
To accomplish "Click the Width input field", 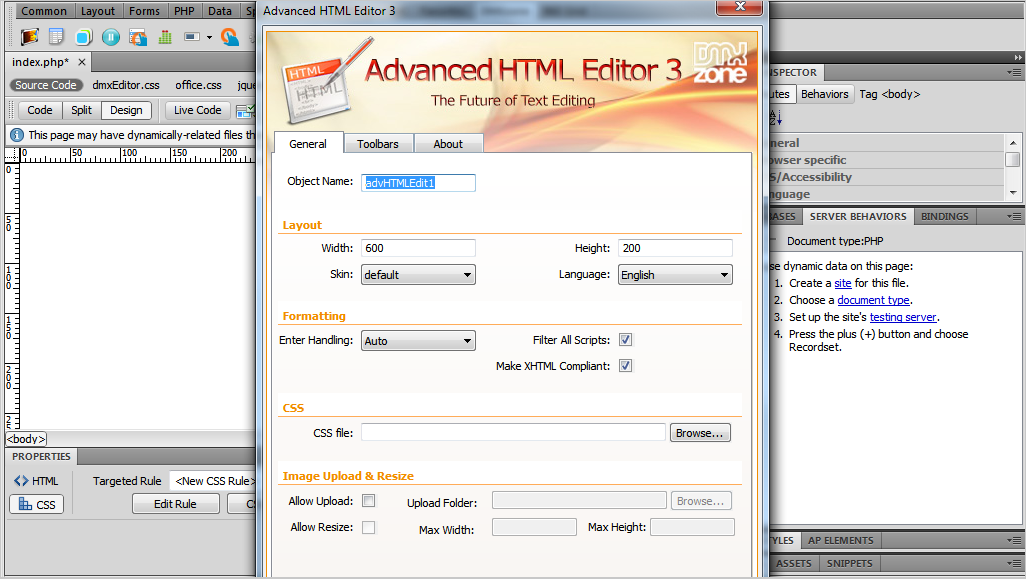I will click(418, 248).
